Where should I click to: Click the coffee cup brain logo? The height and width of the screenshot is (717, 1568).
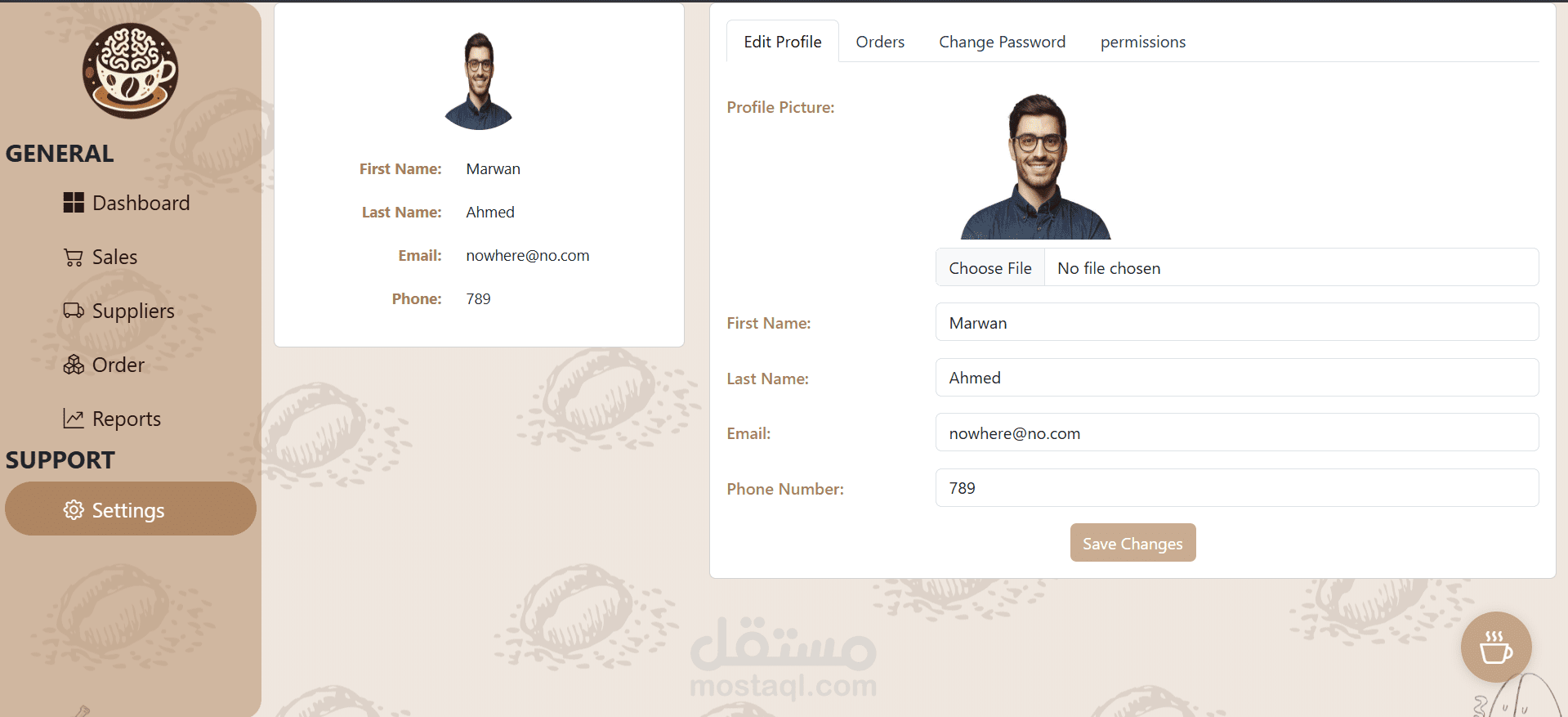click(x=130, y=70)
